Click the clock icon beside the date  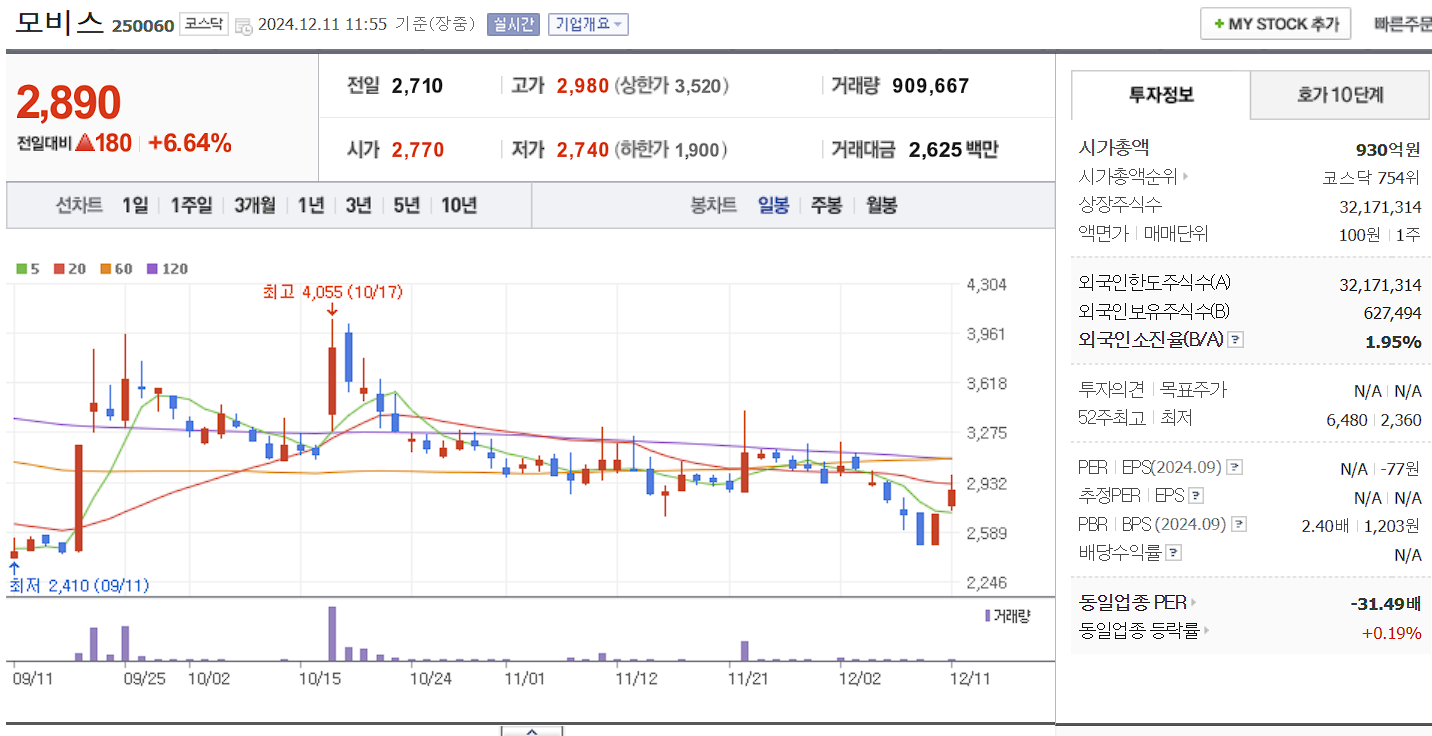coord(244,26)
